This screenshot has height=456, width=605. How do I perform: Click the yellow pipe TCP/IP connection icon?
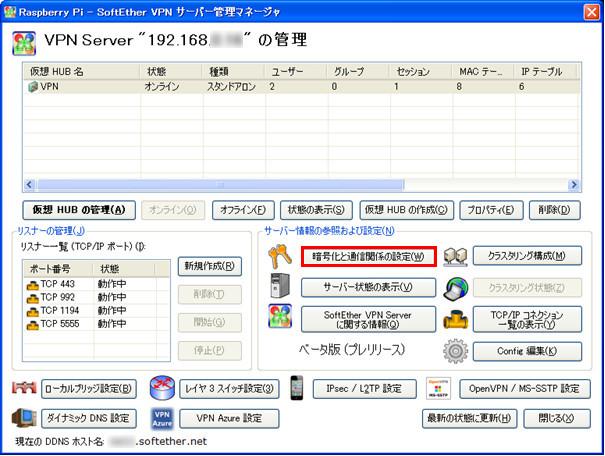pyautogui.click(x=456, y=319)
